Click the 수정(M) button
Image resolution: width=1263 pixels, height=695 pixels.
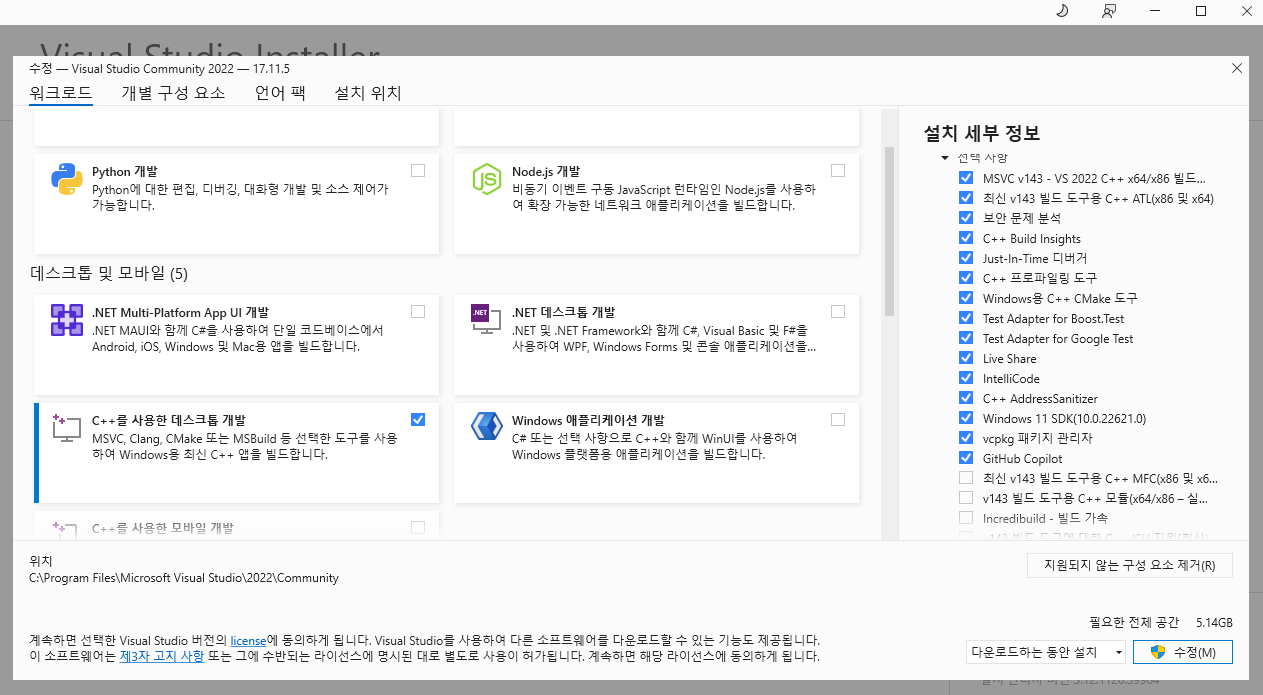tap(1184, 652)
